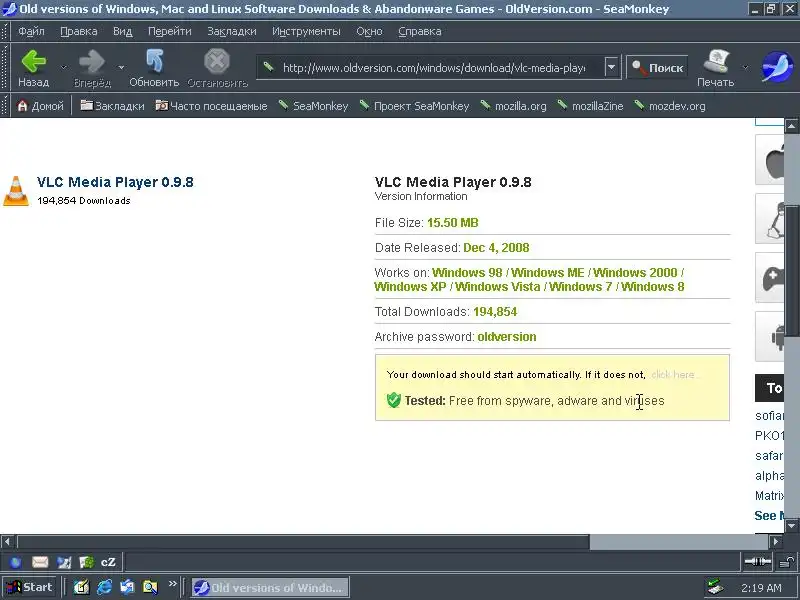Click the 'click here' download link

tap(673, 374)
